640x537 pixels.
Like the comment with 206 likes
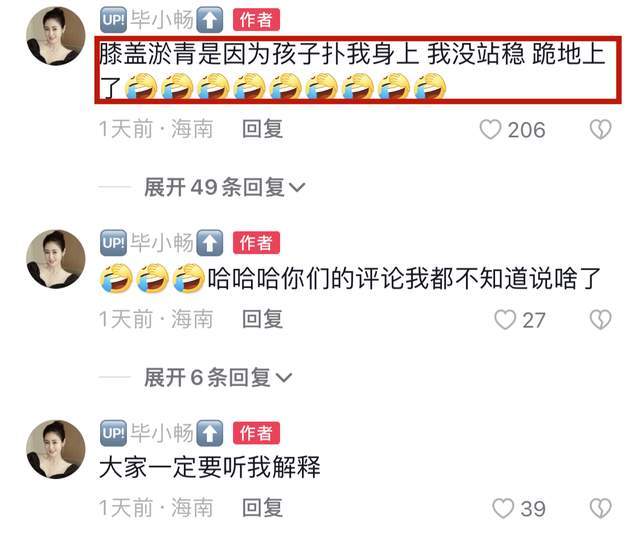(x=490, y=130)
